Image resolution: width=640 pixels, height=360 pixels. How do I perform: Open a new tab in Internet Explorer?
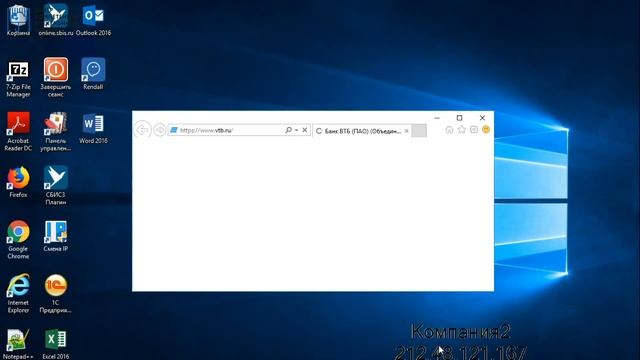pos(419,131)
